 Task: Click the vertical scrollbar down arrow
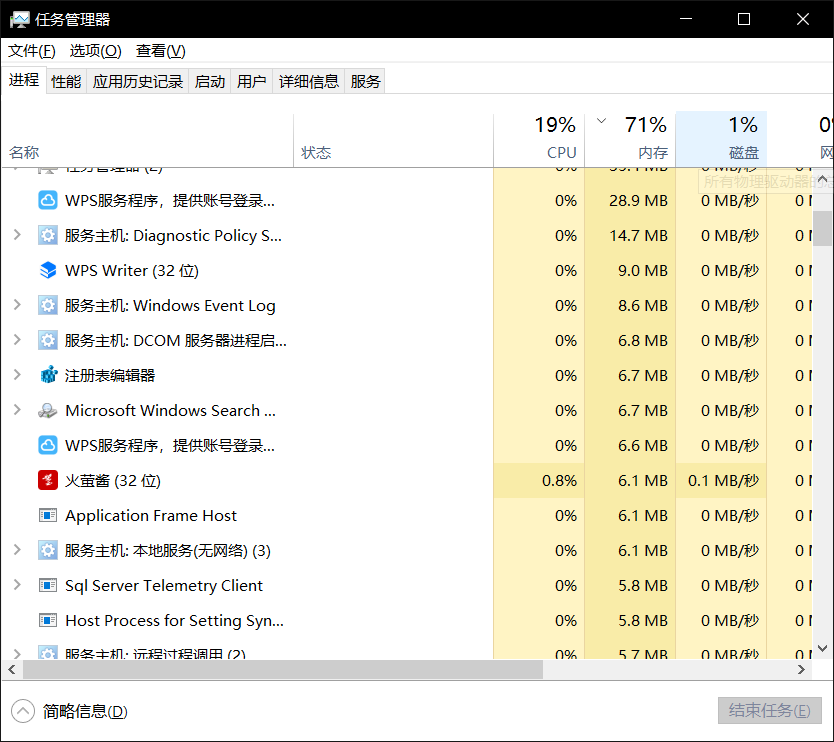(x=822, y=648)
